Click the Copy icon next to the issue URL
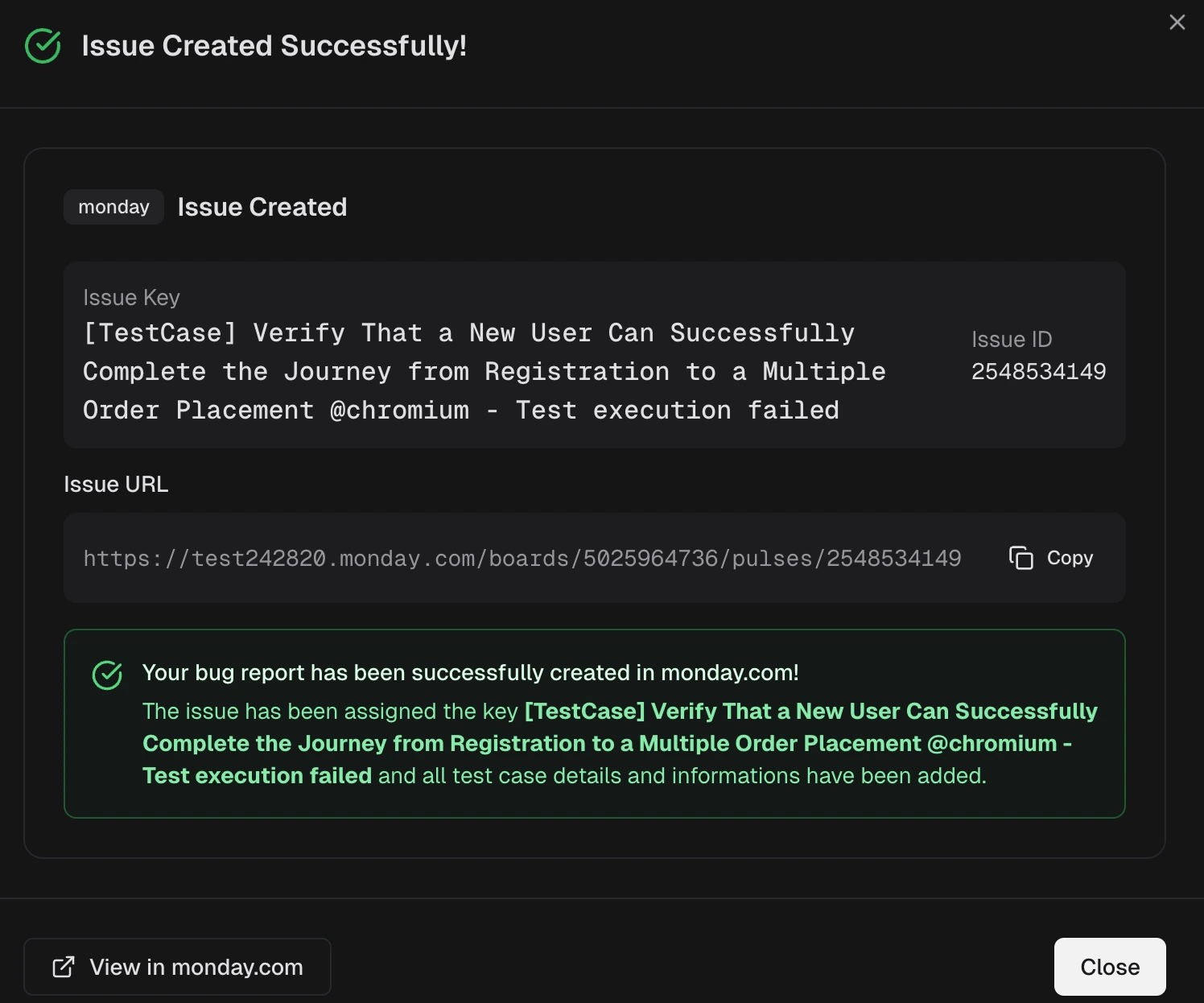Image resolution: width=1204 pixels, height=1003 pixels. 1021,558
